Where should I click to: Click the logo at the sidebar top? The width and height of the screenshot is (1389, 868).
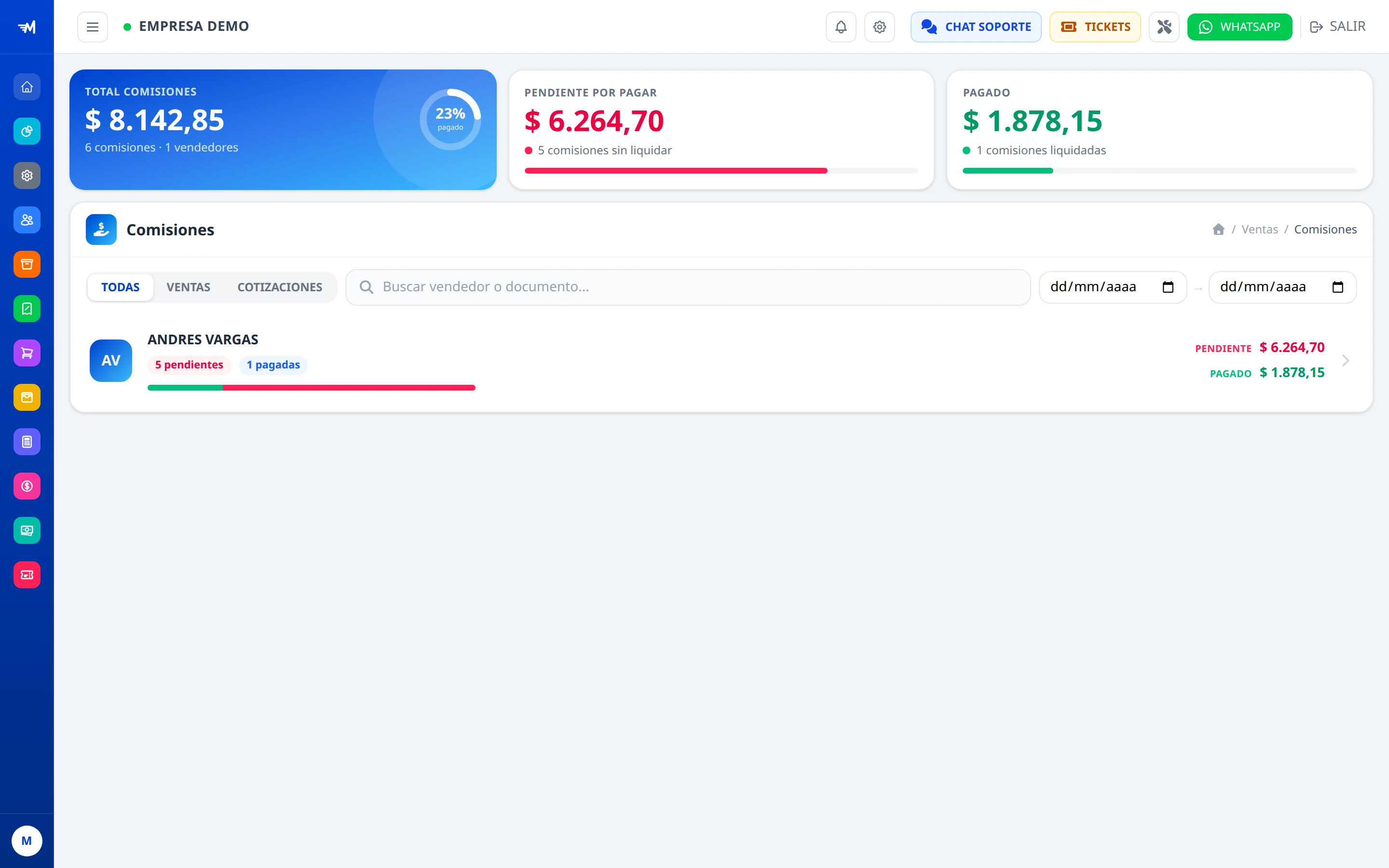(x=27, y=27)
